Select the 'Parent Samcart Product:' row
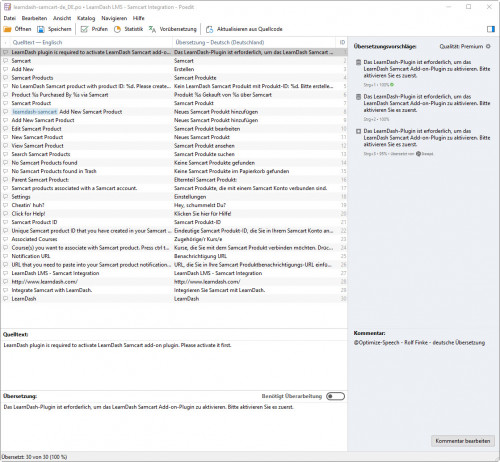The width and height of the screenshot is (500, 462). click(173, 180)
